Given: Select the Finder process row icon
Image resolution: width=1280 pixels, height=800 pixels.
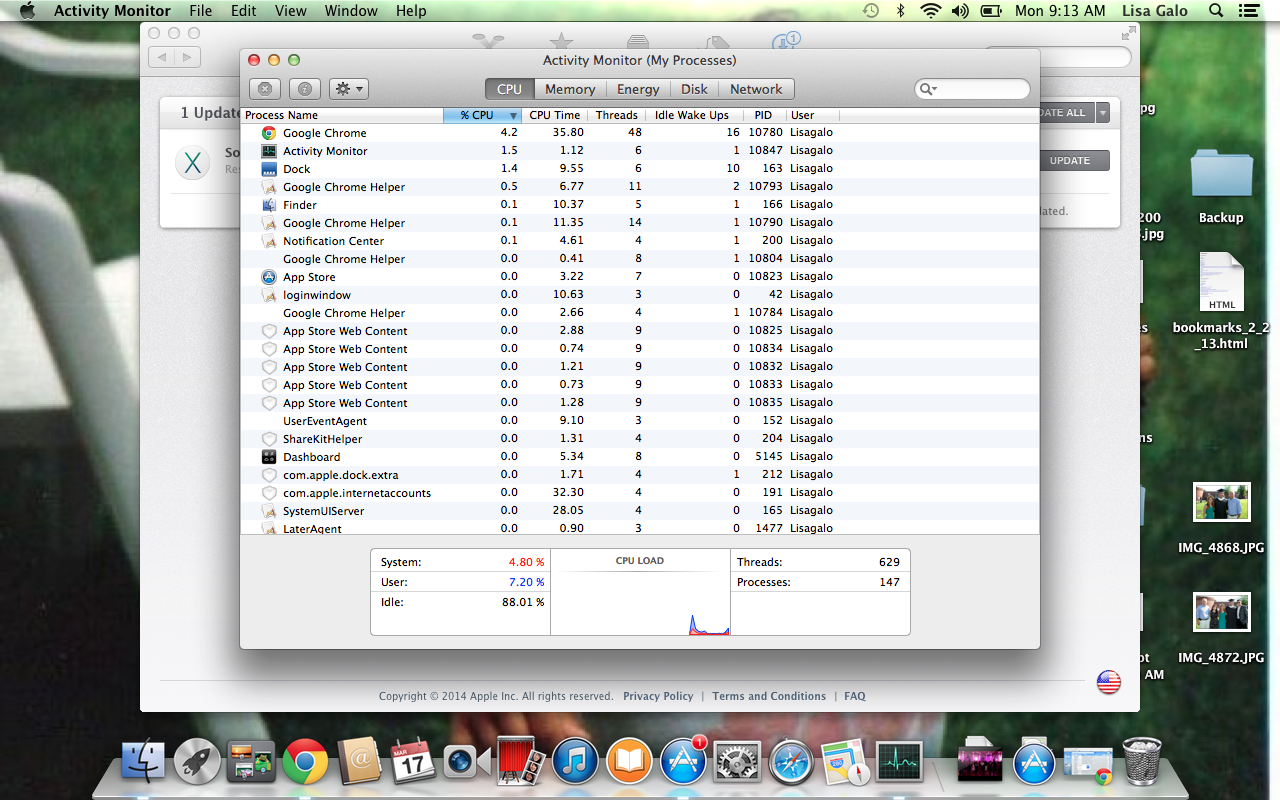Looking at the screenshot, I should (x=269, y=205).
